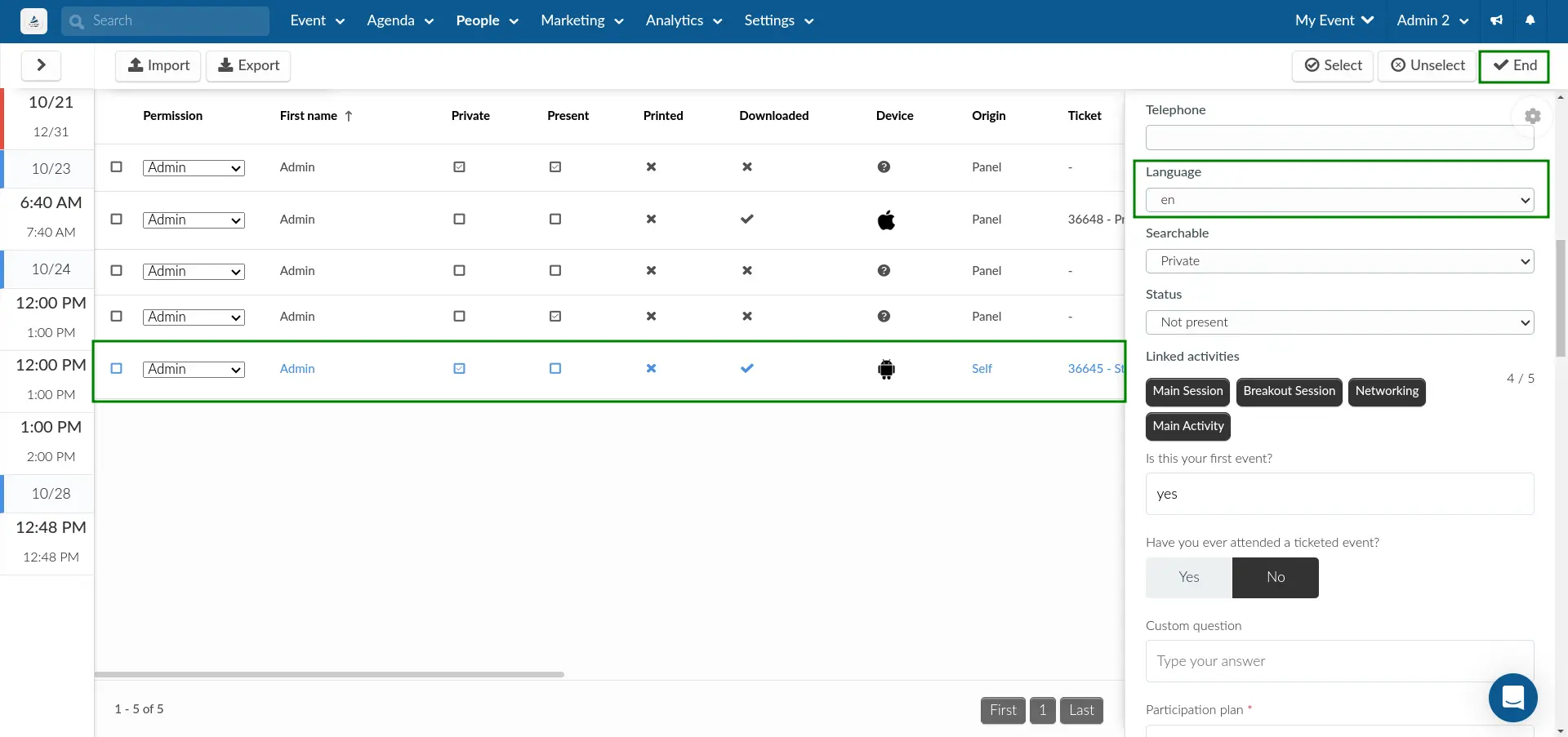The width and height of the screenshot is (1568, 737).
Task: Select the 10/28 date in the sidebar
Action: pyautogui.click(x=51, y=494)
